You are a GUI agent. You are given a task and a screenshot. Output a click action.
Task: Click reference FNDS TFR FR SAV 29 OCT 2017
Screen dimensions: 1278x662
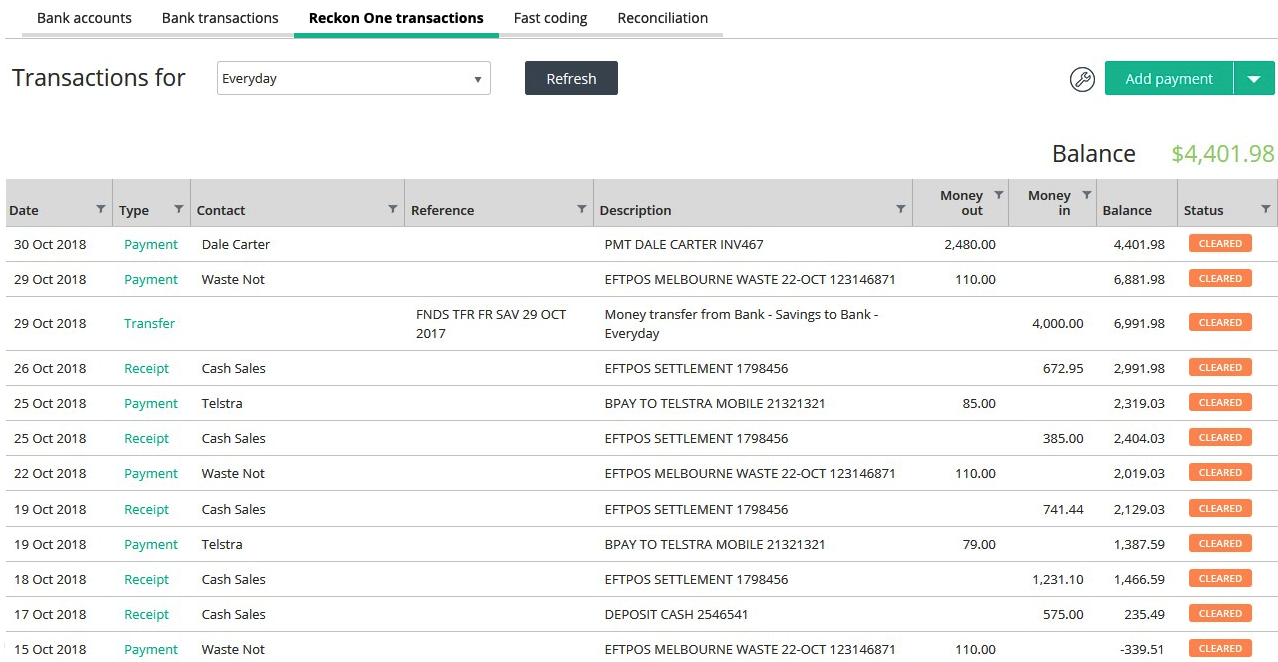(491, 323)
